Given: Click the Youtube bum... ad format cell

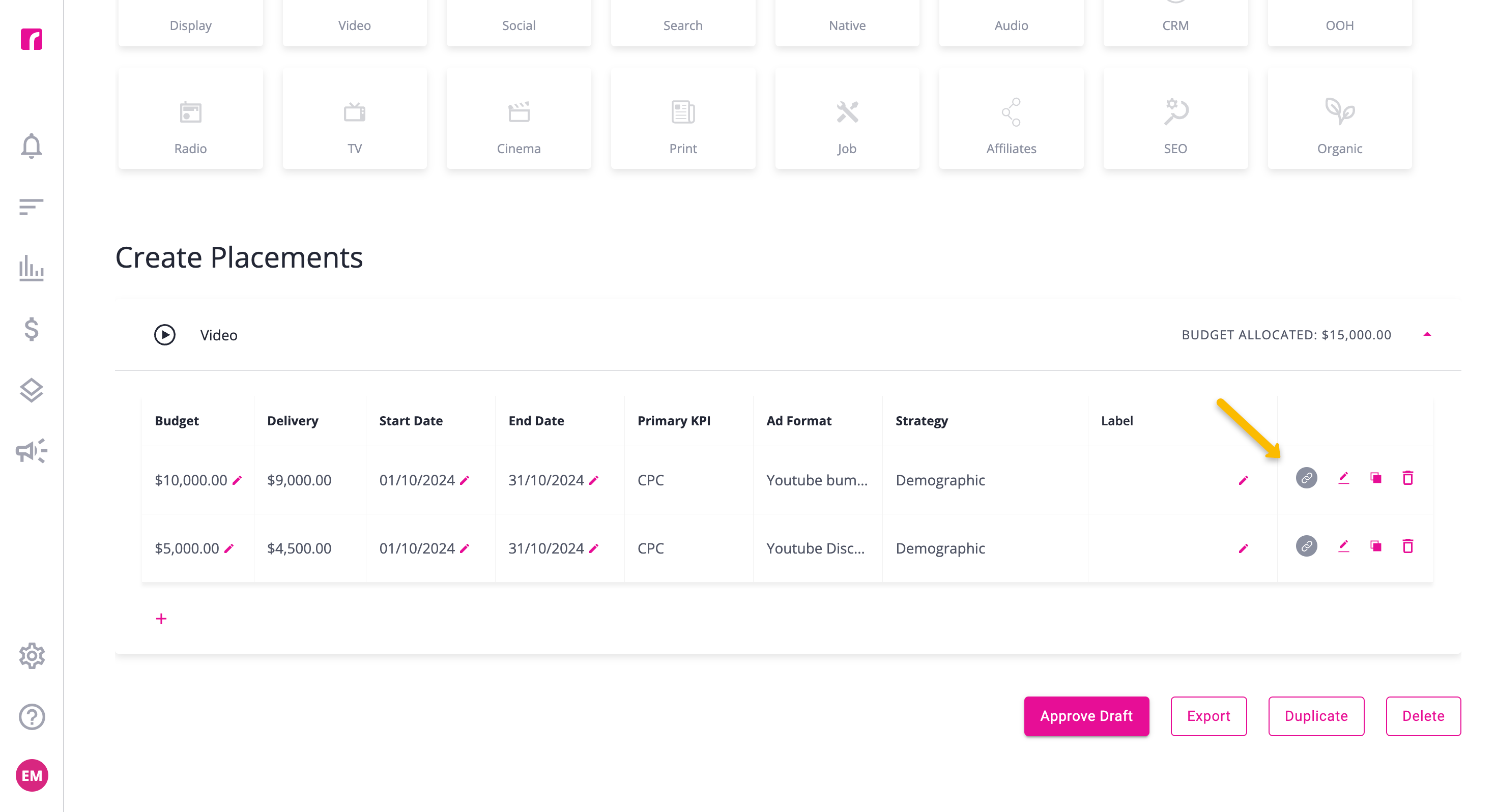Looking at the screenshot, I should 817,480.
